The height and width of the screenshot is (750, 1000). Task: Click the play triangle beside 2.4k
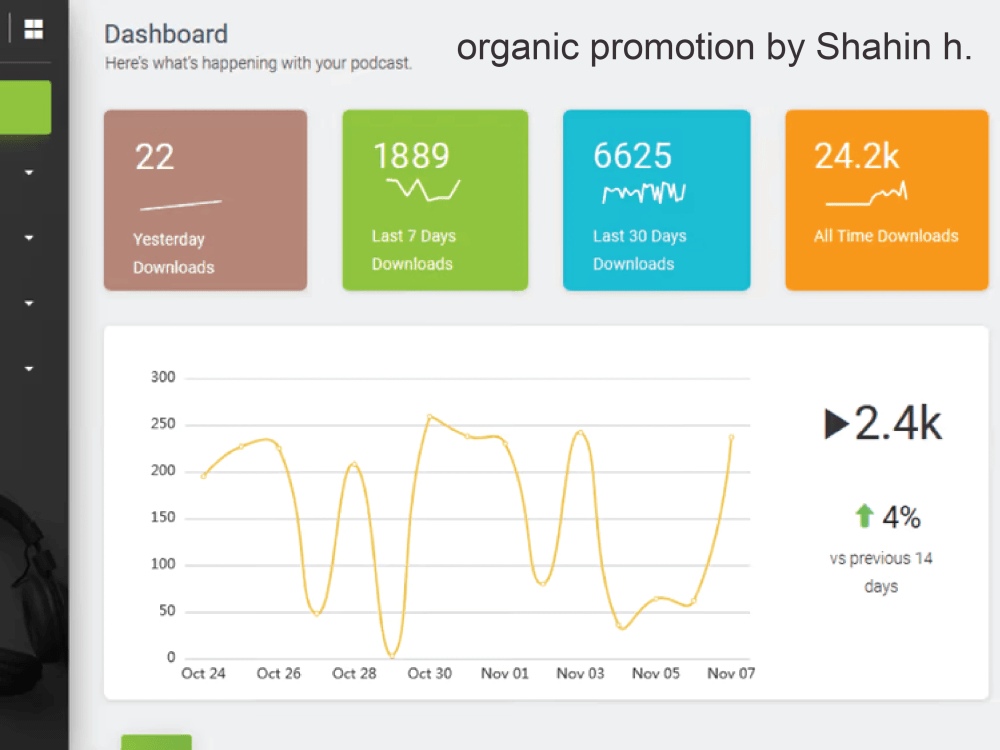pos(836,423)
